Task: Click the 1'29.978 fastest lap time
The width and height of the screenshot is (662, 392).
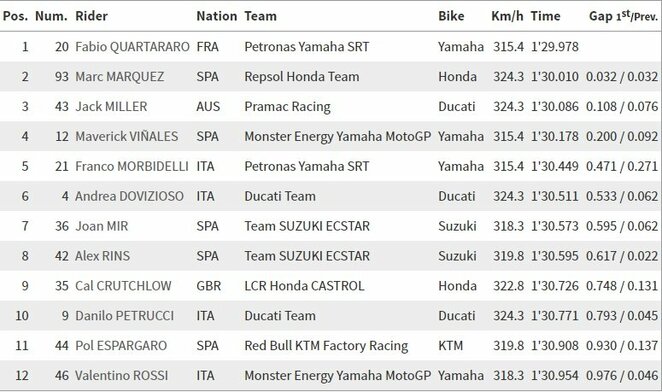Action: tap(555, 46)
